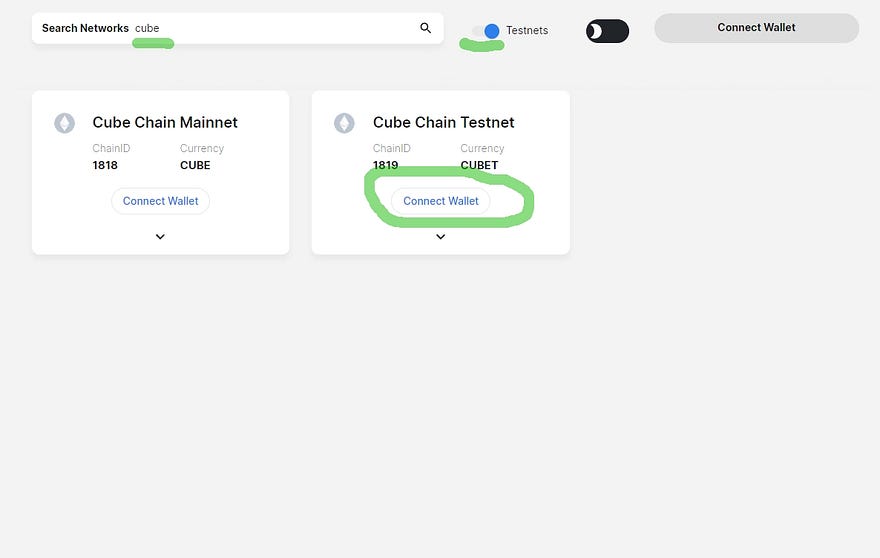Click the moon icon in the theme switch
Viewport: 880px width, 558px height.
(x=595, y=31)
